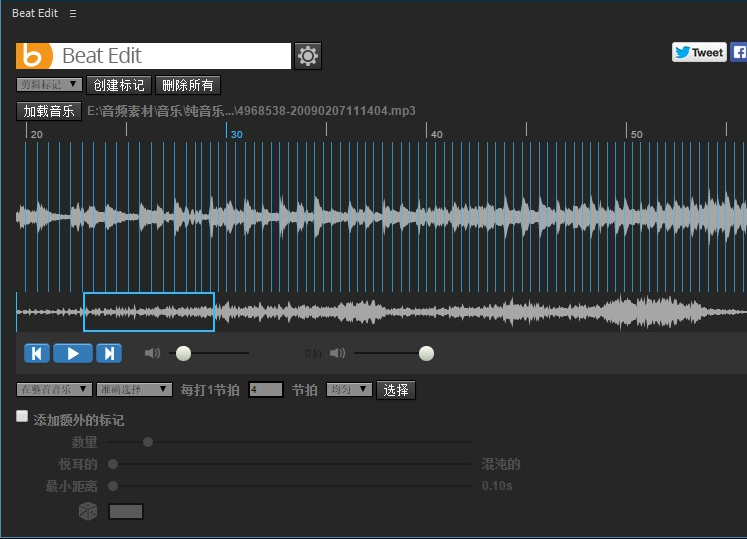Open the 均匀 dropdown
The height and width of the screenshot is (539, 747).
[349, 390]
